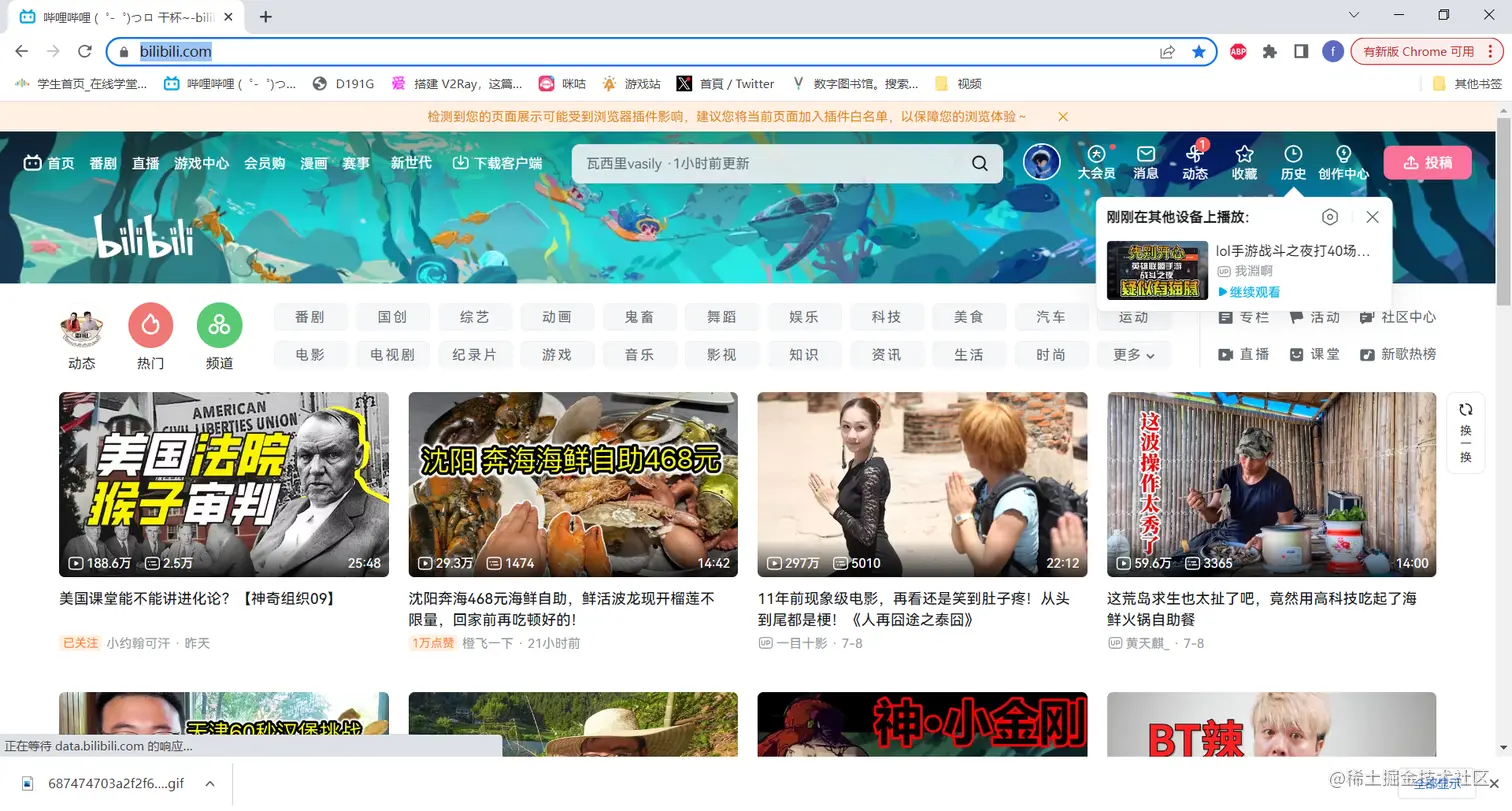The width and height of the screenshot is (1512, 811).
Task: Bookmark this page with the star icon
Action: 1198,52
